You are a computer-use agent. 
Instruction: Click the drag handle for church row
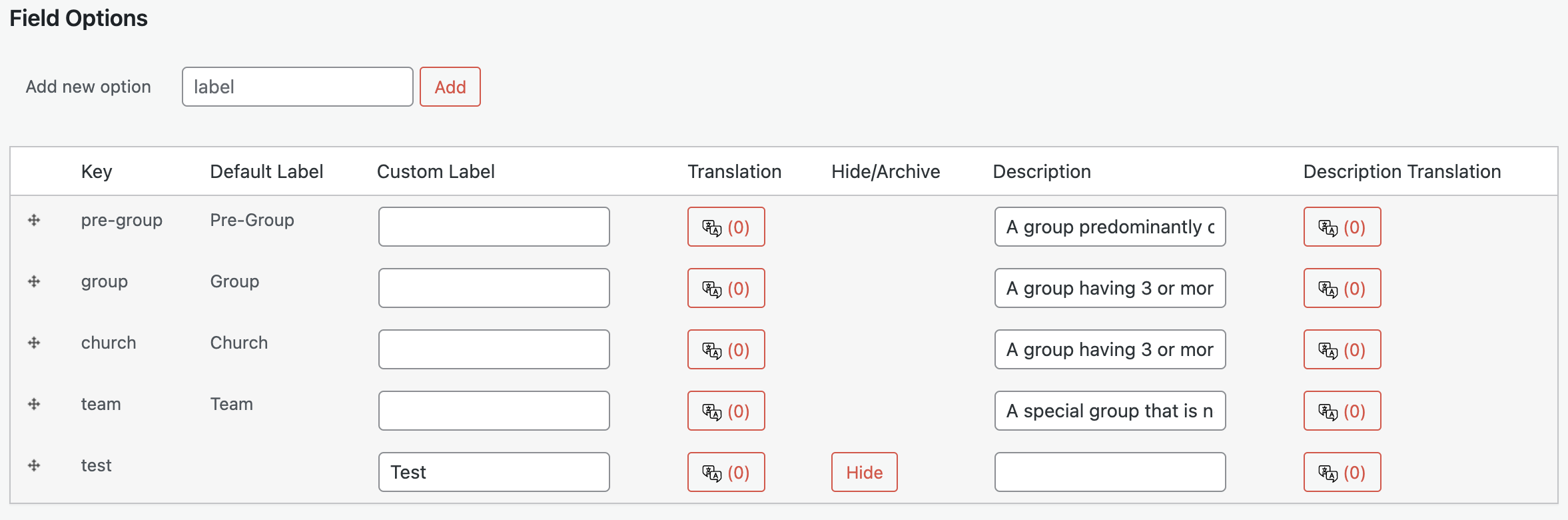[34, 343]
